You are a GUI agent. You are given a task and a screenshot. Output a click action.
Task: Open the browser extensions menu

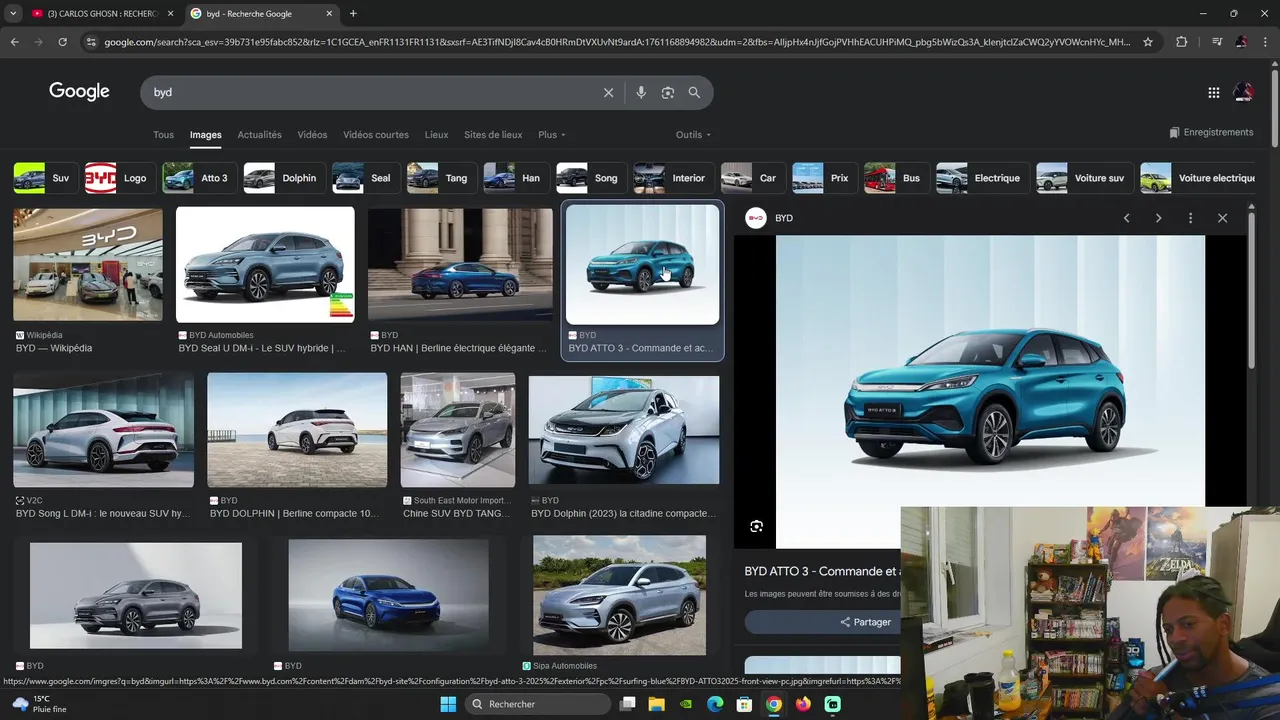[1182, 42]
